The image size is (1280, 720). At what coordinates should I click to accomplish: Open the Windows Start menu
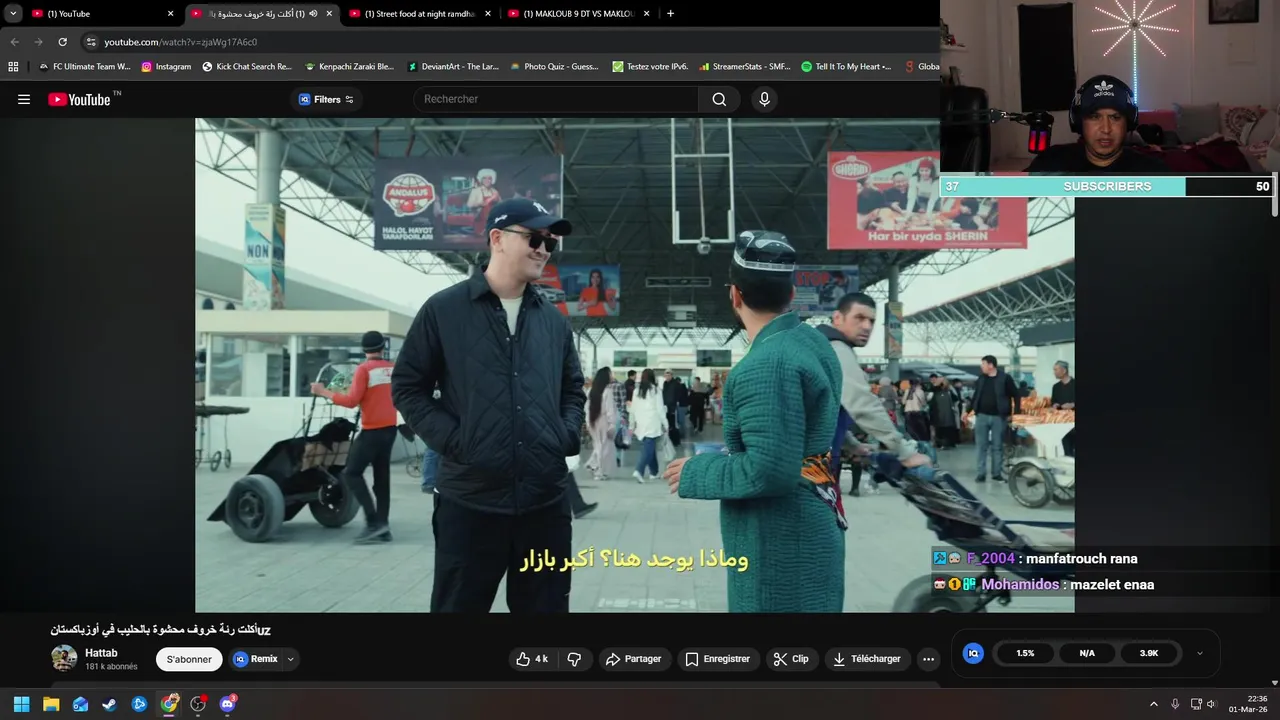coord(21,704)
